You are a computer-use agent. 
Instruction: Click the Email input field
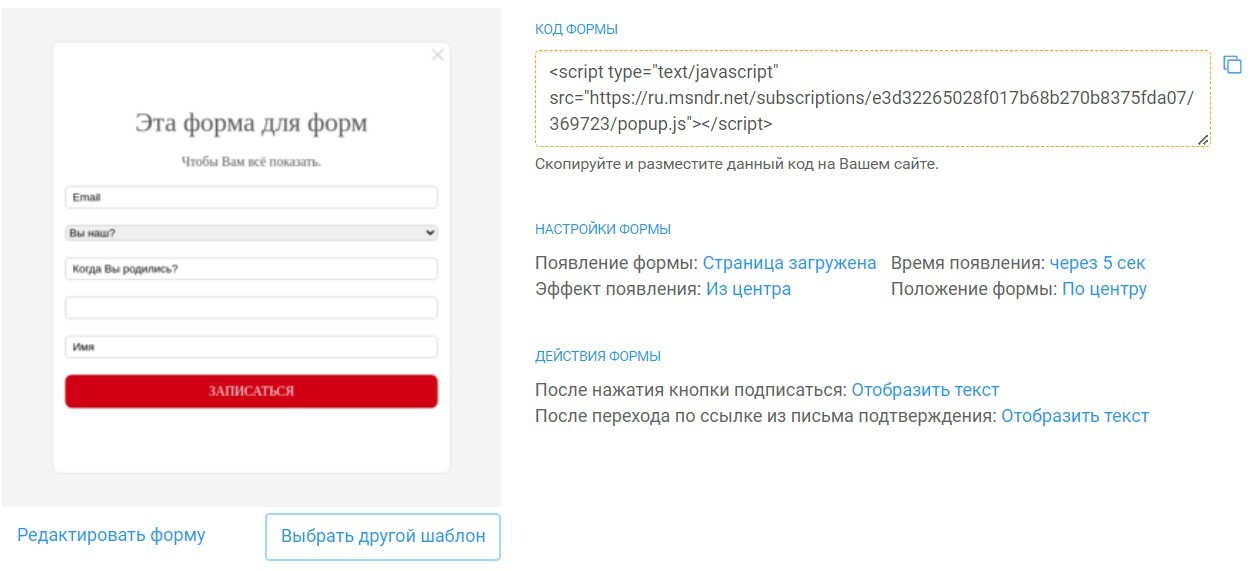coord(251,197)
